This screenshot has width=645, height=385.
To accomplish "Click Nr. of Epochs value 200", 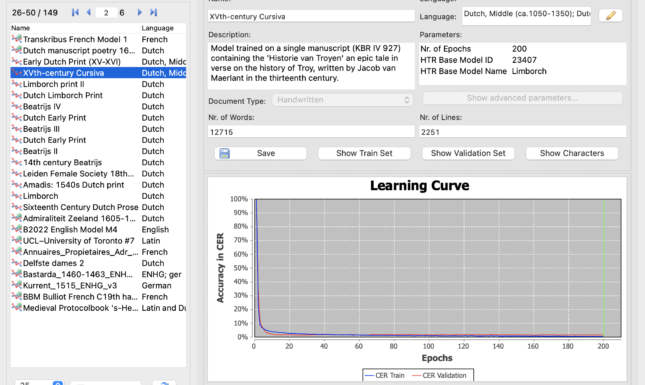I will tap(519, 49).
